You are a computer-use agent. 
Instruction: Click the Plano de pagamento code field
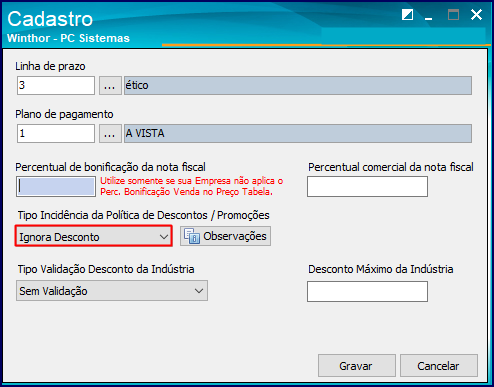pos(56,133)
